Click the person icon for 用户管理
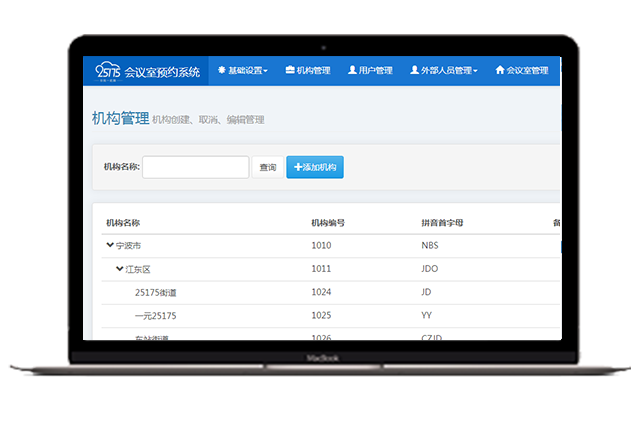This screenshot has width=640, height=425. 352,71
